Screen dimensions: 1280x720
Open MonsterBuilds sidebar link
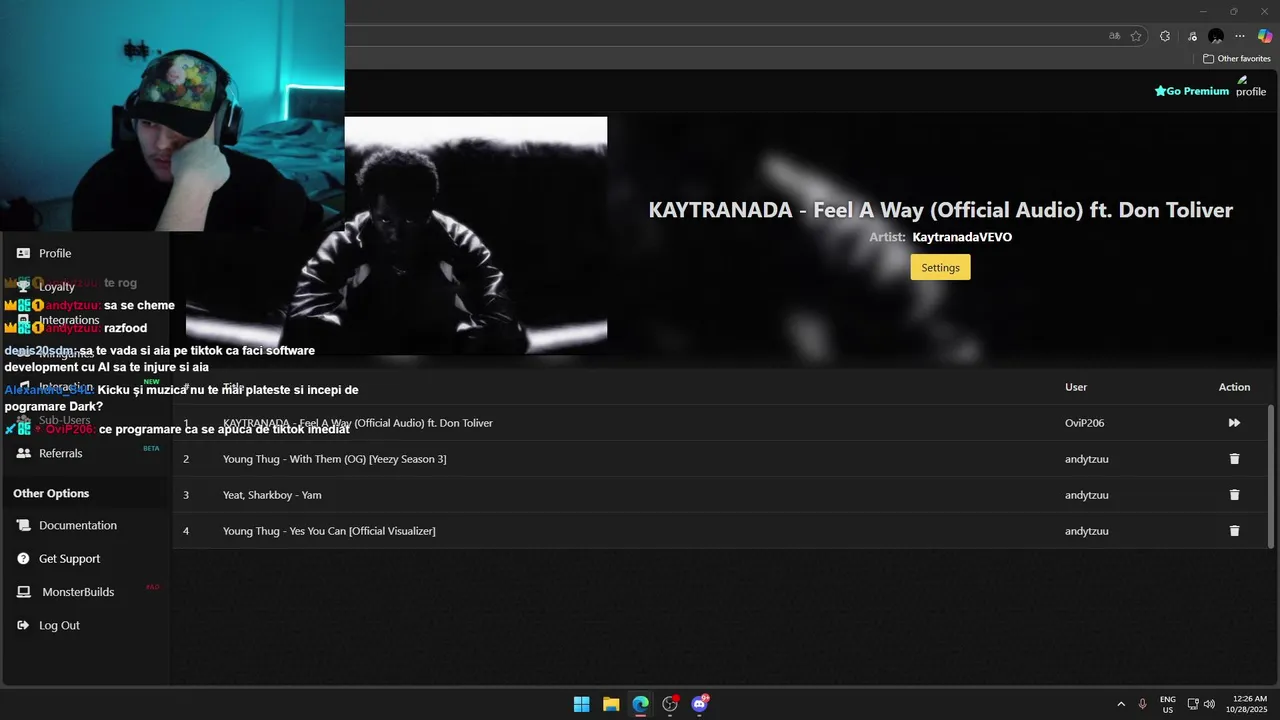coord(78,592)
